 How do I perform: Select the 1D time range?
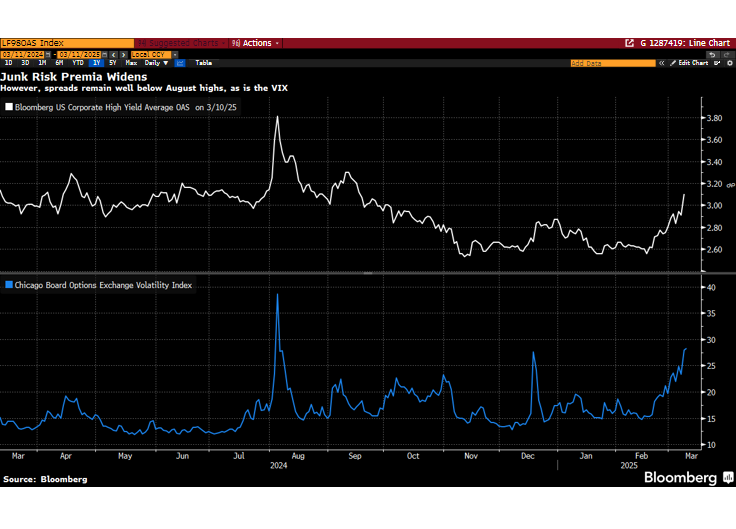[x=8, y=63]
